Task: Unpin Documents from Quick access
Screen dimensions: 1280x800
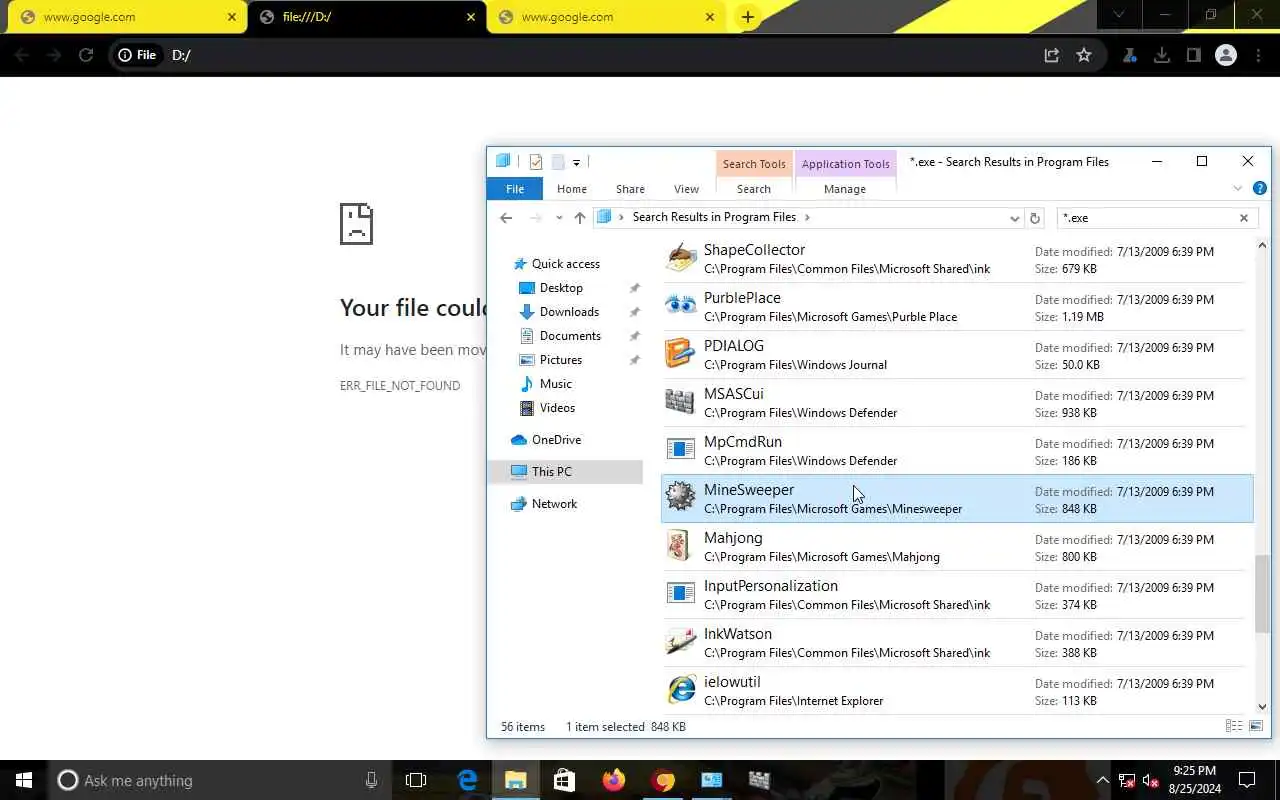Action: coord(634,336)
